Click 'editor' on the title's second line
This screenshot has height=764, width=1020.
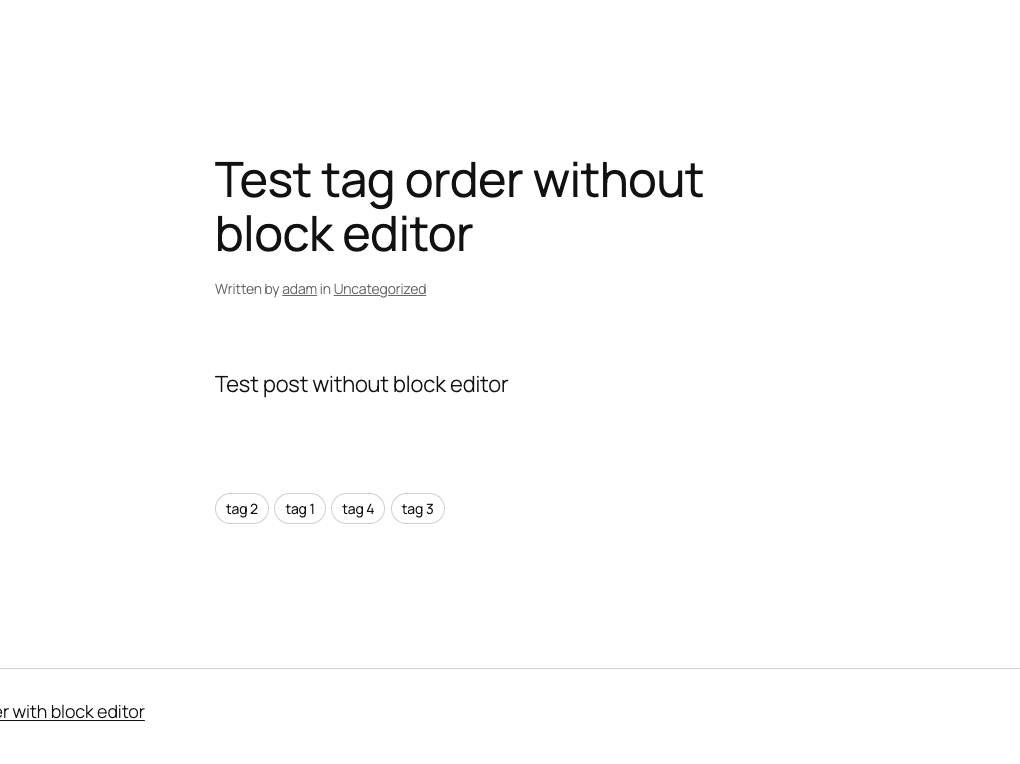(407, 234)
